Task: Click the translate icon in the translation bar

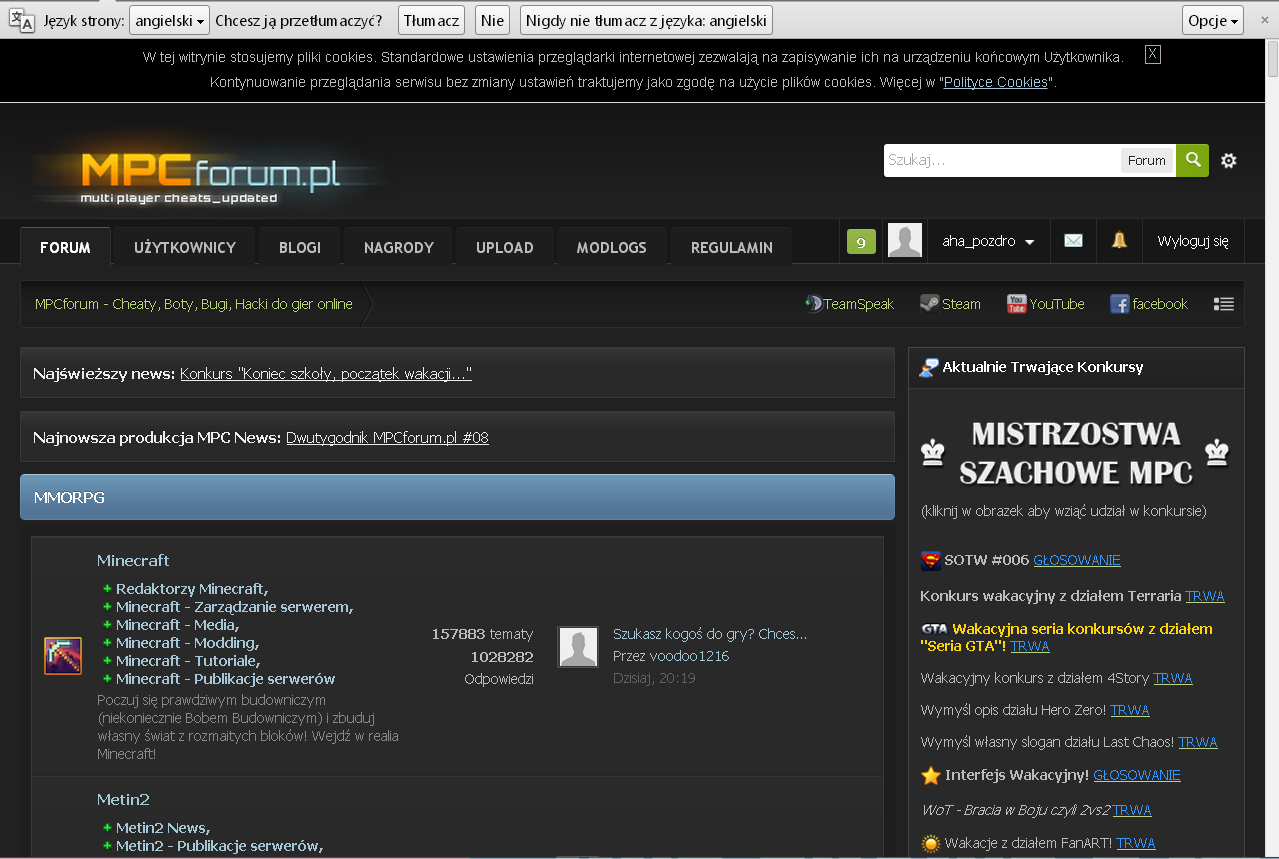Action: pyautogui.click(x=22, y=19)
